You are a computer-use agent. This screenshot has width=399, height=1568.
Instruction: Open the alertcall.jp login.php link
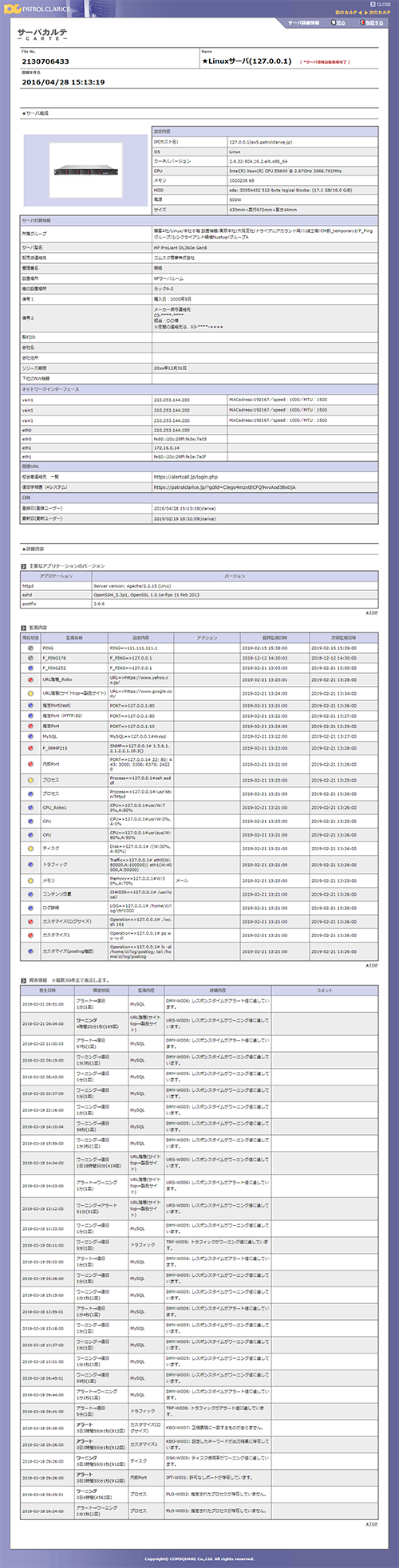(185, 476)
